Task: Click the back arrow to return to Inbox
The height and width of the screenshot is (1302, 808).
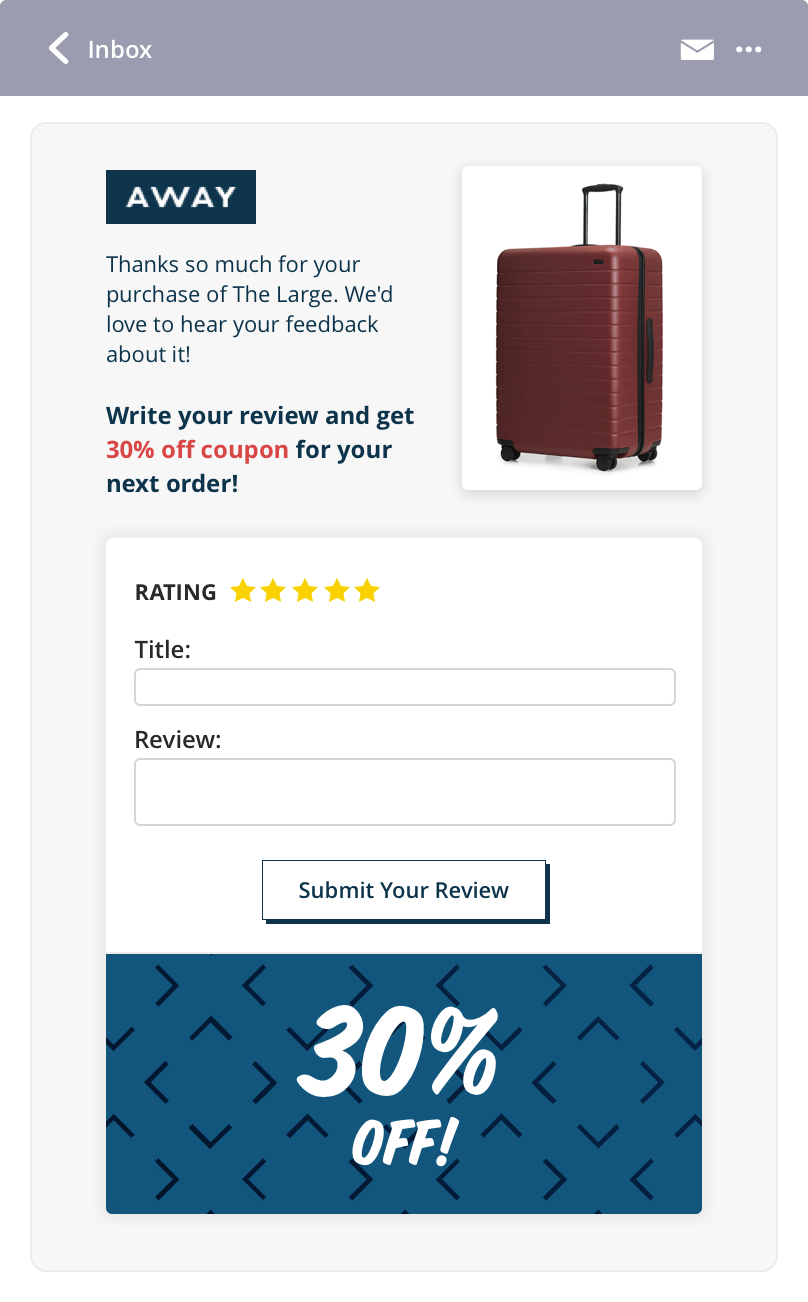Action: coord(57,48)
